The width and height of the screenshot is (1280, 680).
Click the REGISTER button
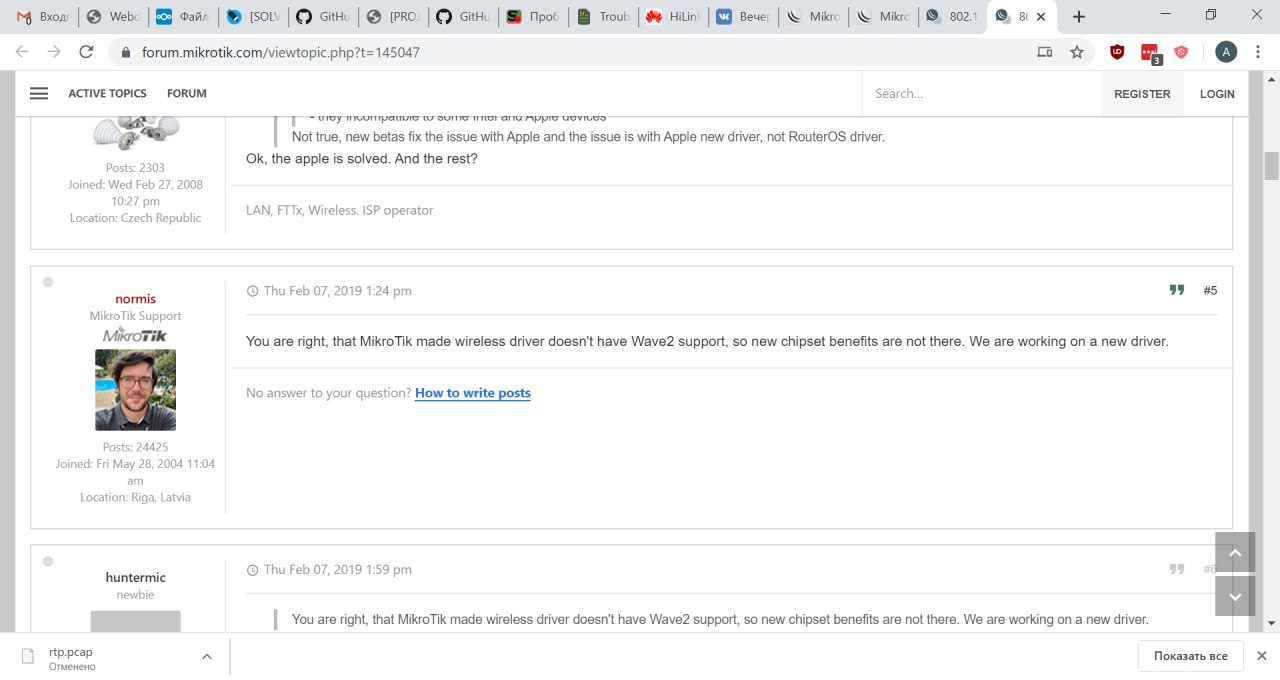(x=1142, y=94)
